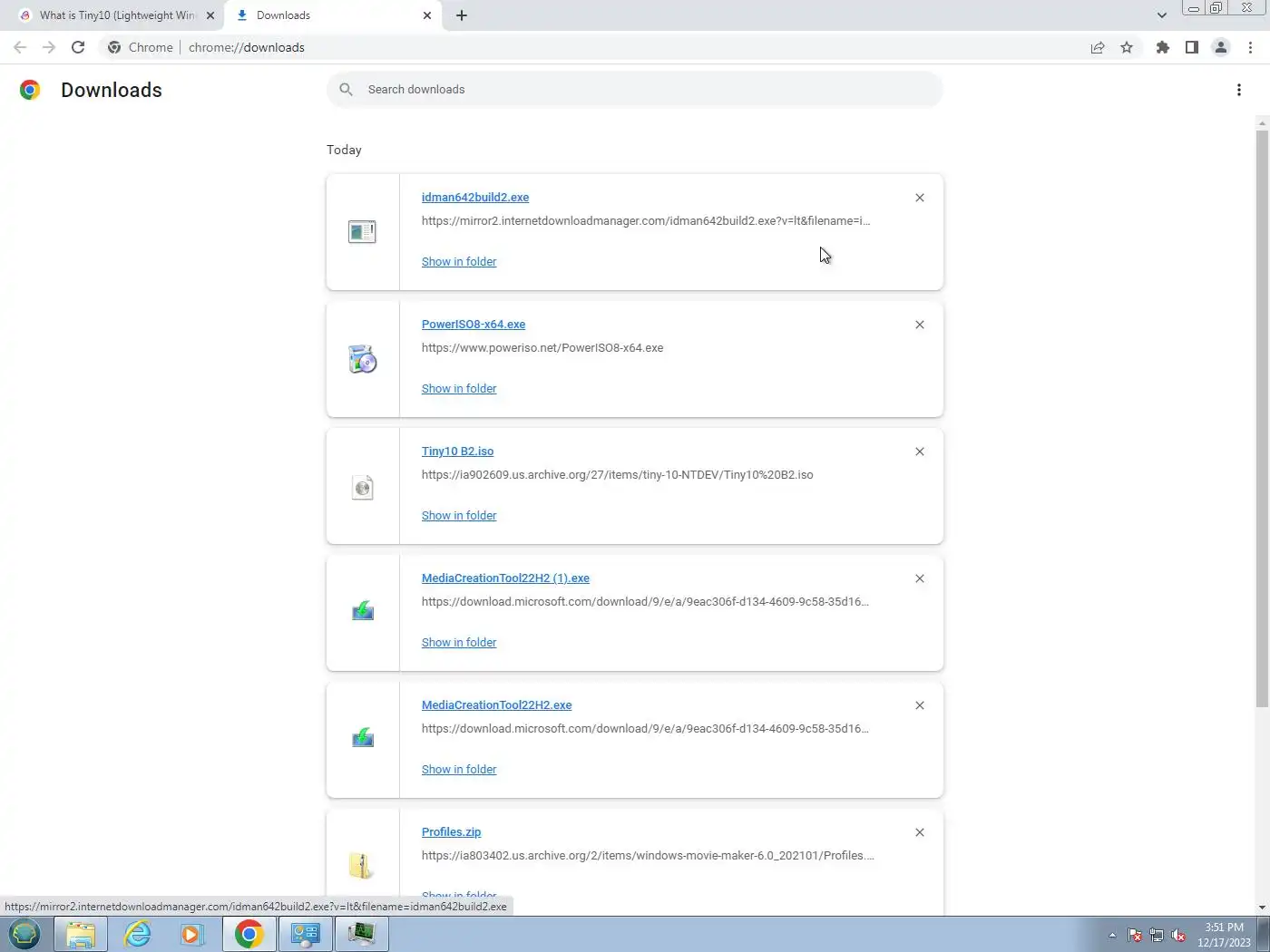Click the Chrome taskbar button

tap(249, 934)
